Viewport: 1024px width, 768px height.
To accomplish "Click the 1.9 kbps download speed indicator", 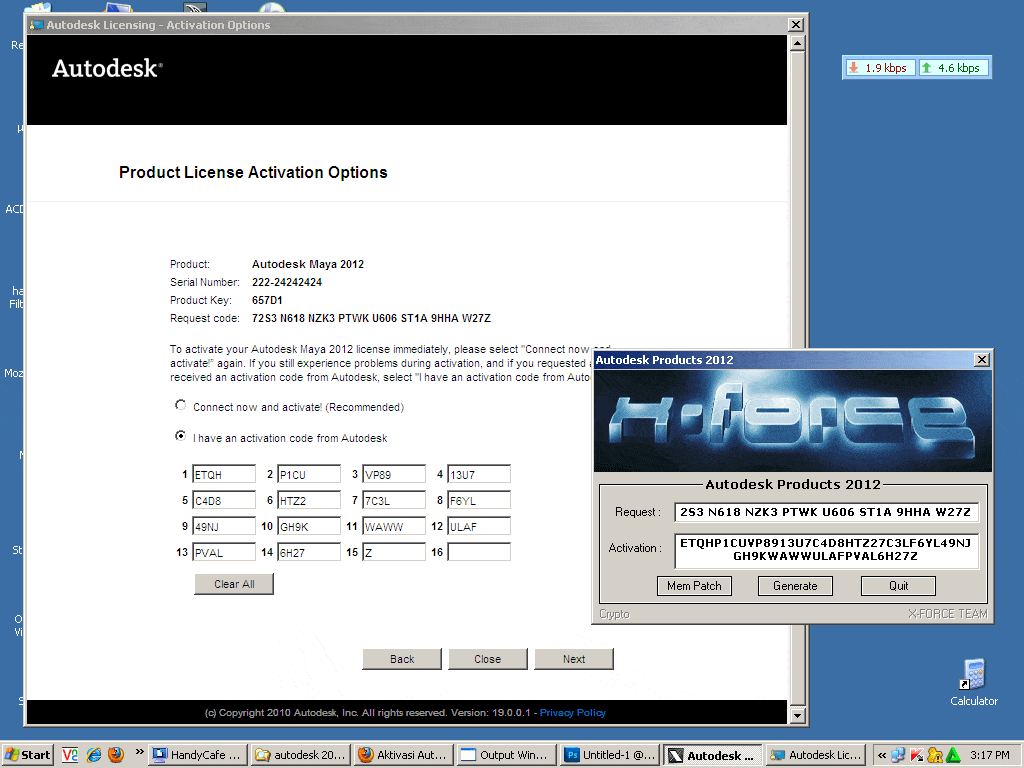I will click(x=878, y=67).
